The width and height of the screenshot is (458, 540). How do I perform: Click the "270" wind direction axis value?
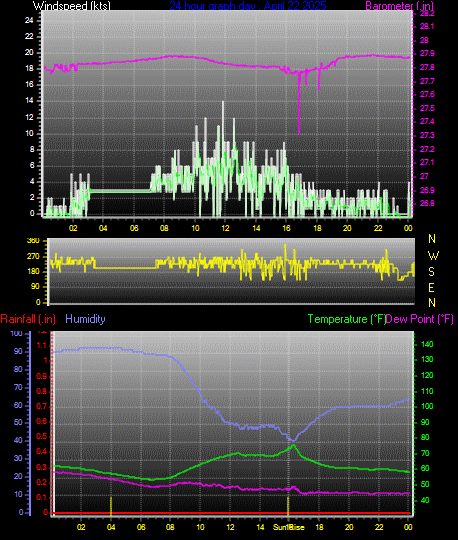tap(33, 257)
